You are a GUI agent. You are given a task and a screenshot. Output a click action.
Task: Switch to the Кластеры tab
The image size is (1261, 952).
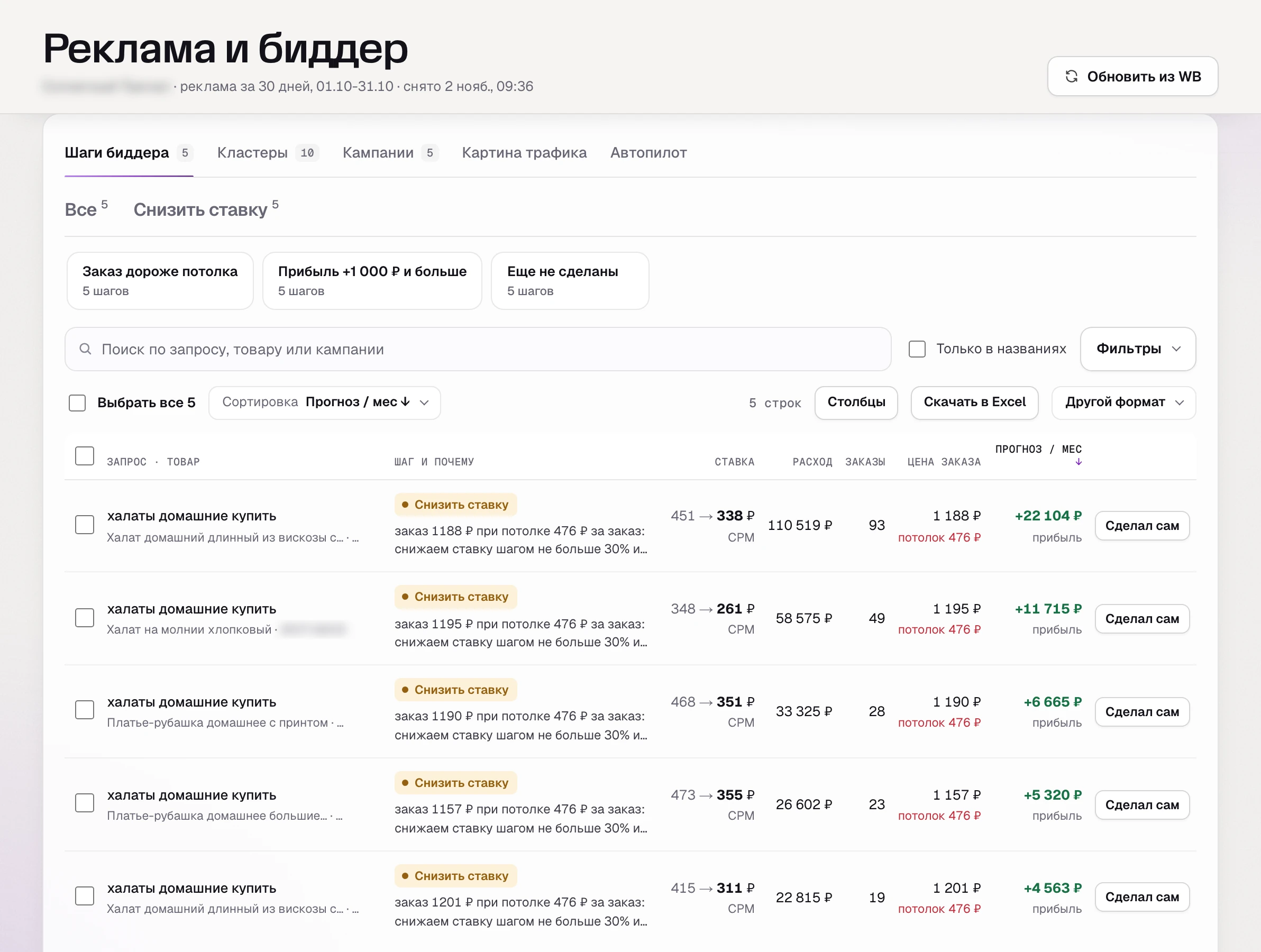coord(267,153)
